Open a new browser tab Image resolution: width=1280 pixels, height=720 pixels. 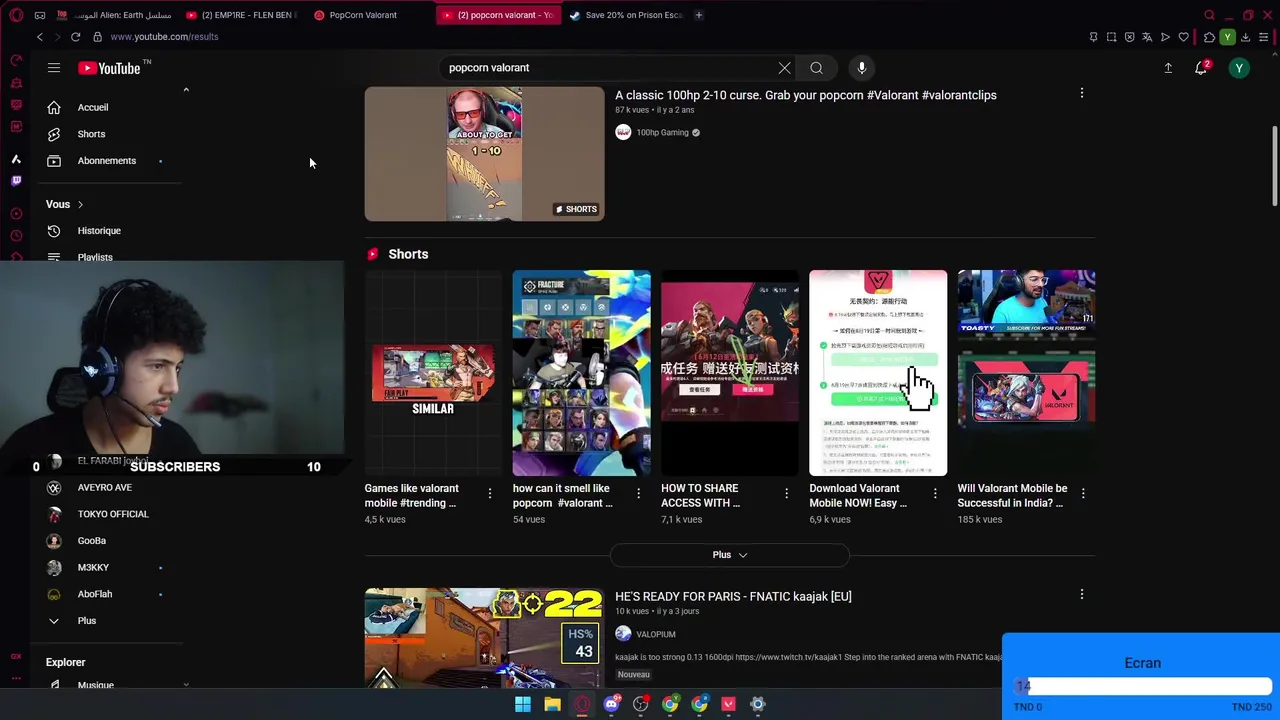pyautogui.click(x=699, y=15)
